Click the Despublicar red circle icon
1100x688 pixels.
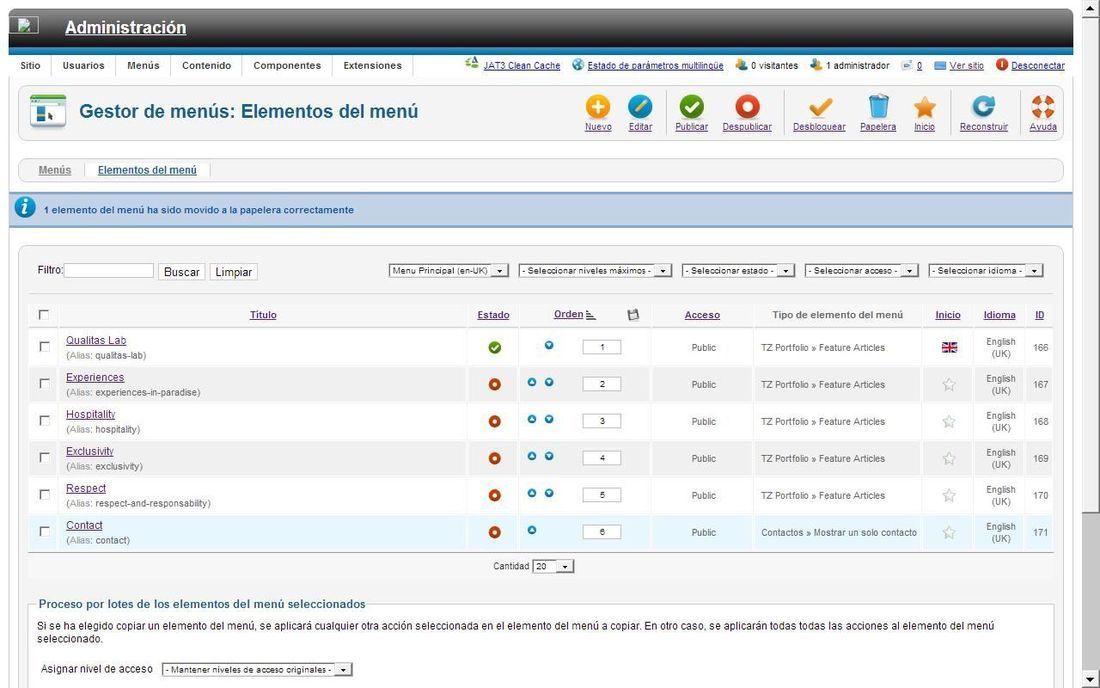tap(747, 107)
